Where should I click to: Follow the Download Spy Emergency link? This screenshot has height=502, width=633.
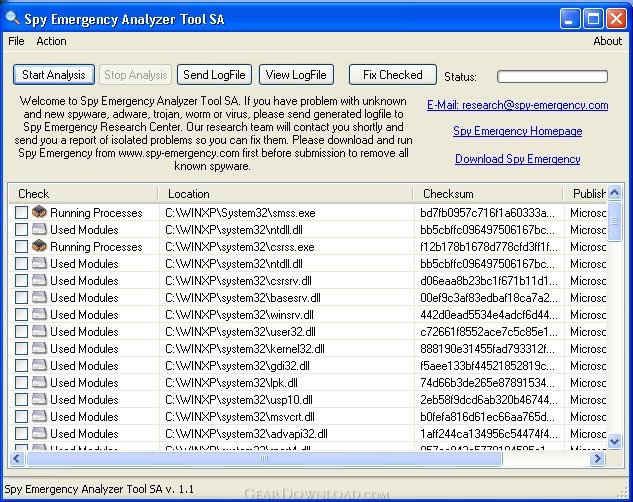tap(518, 159)
